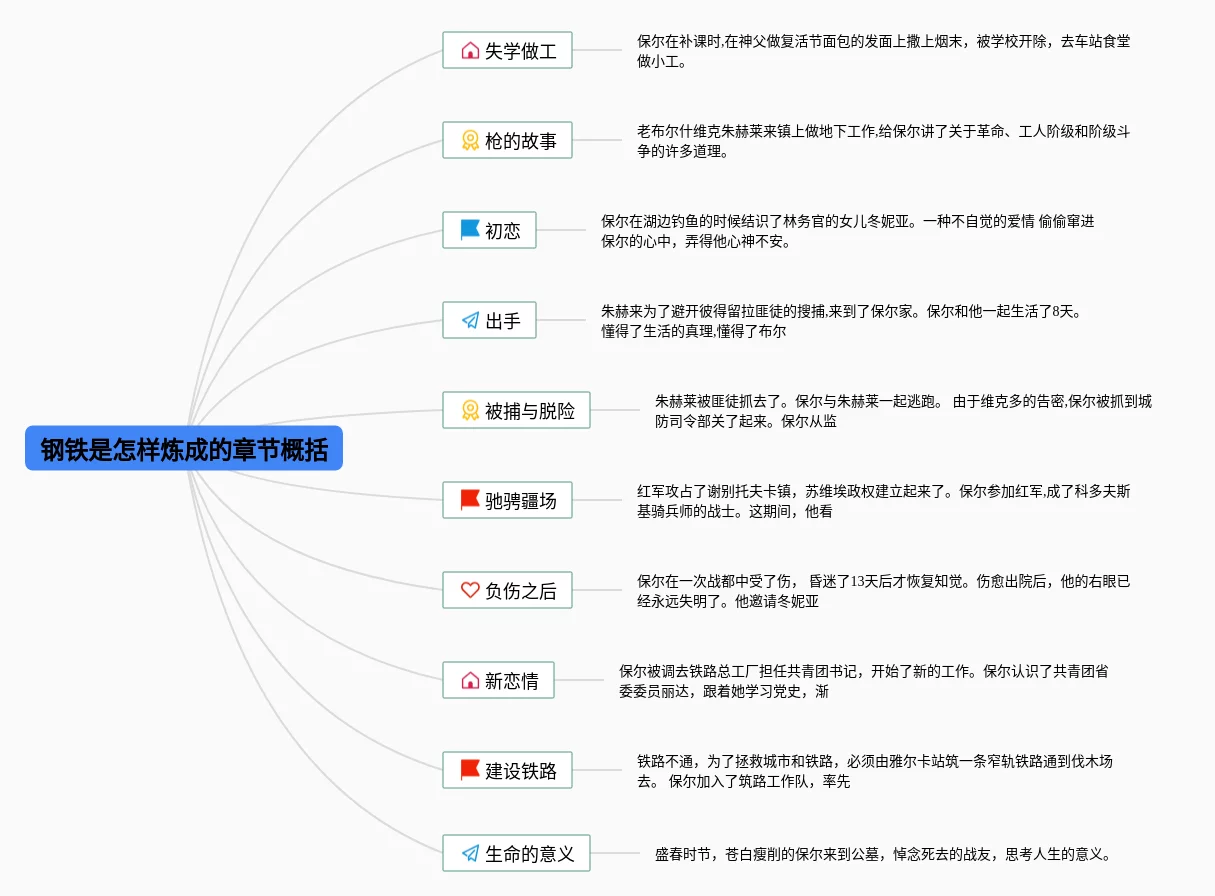Click the medal icon on 枪的故事 node
Image resolution: width=1215 pixels, height=896 pixels.
[470, 140]
